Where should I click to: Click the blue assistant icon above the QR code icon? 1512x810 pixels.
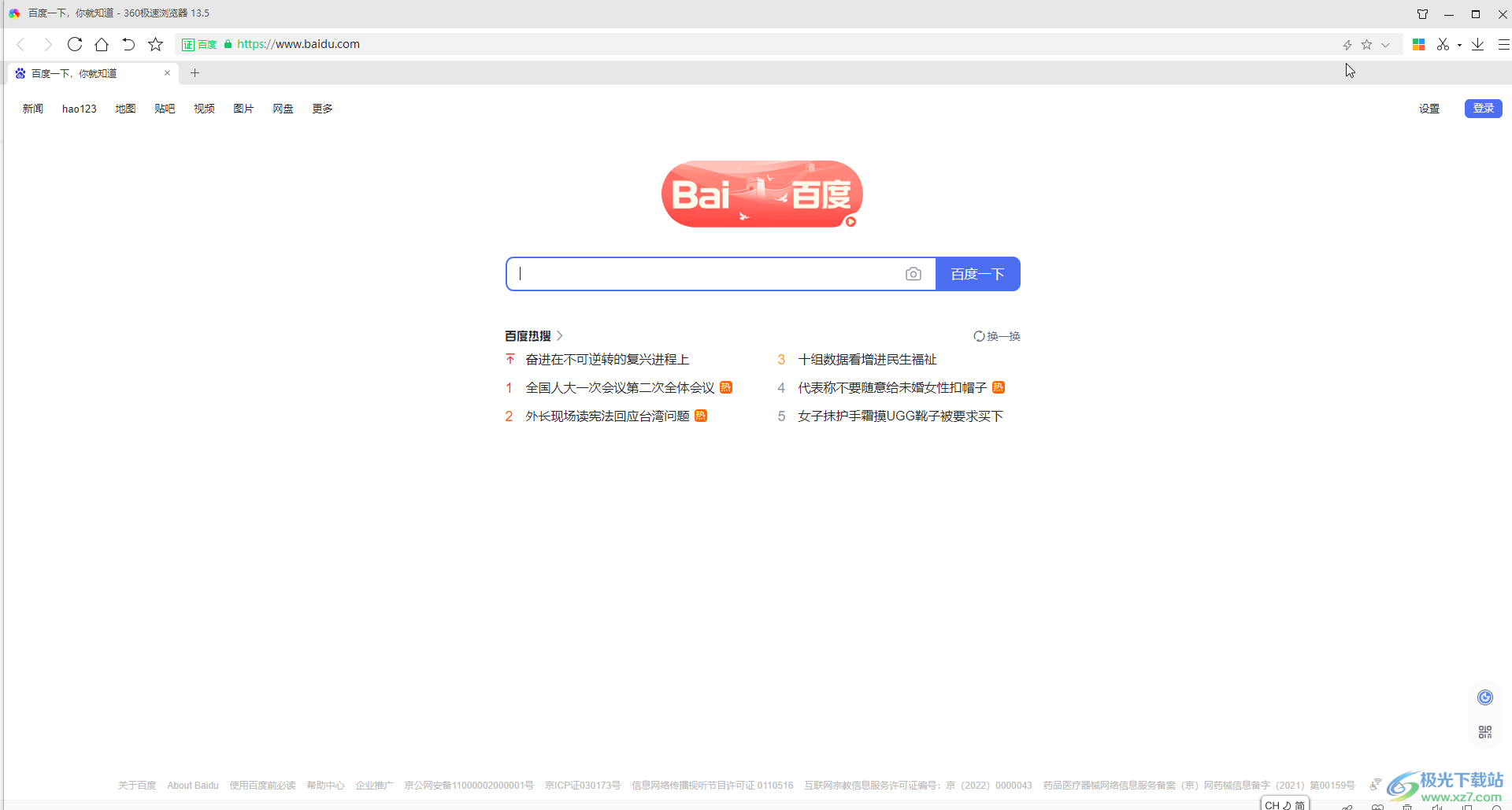[x=1485, y=697]
